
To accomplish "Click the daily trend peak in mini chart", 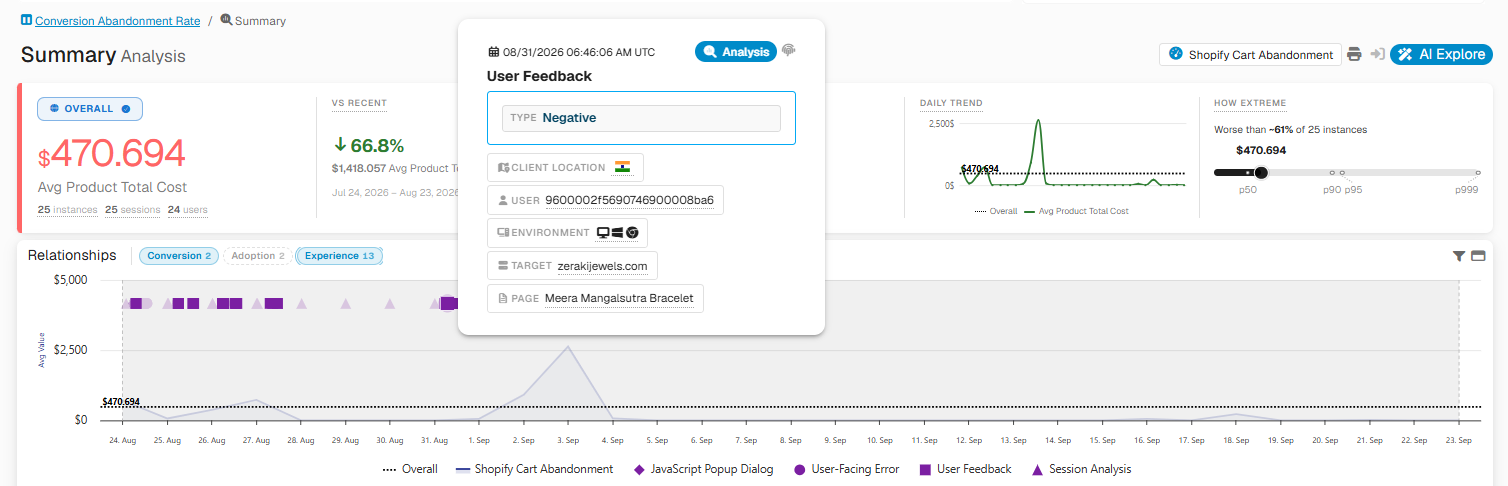I will click(1039, 121).
